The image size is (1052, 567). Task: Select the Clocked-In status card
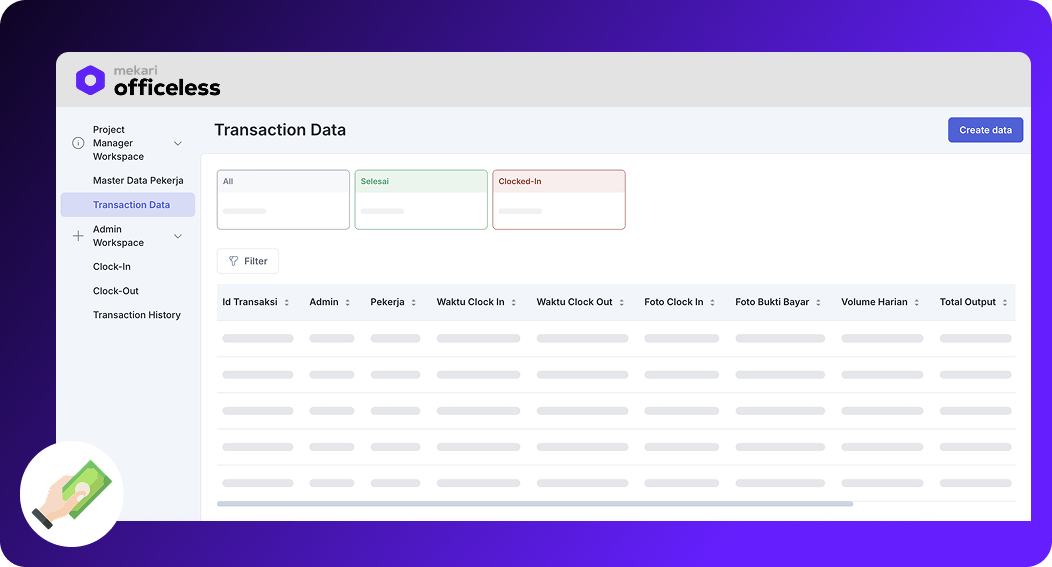(x=559, y=200)
